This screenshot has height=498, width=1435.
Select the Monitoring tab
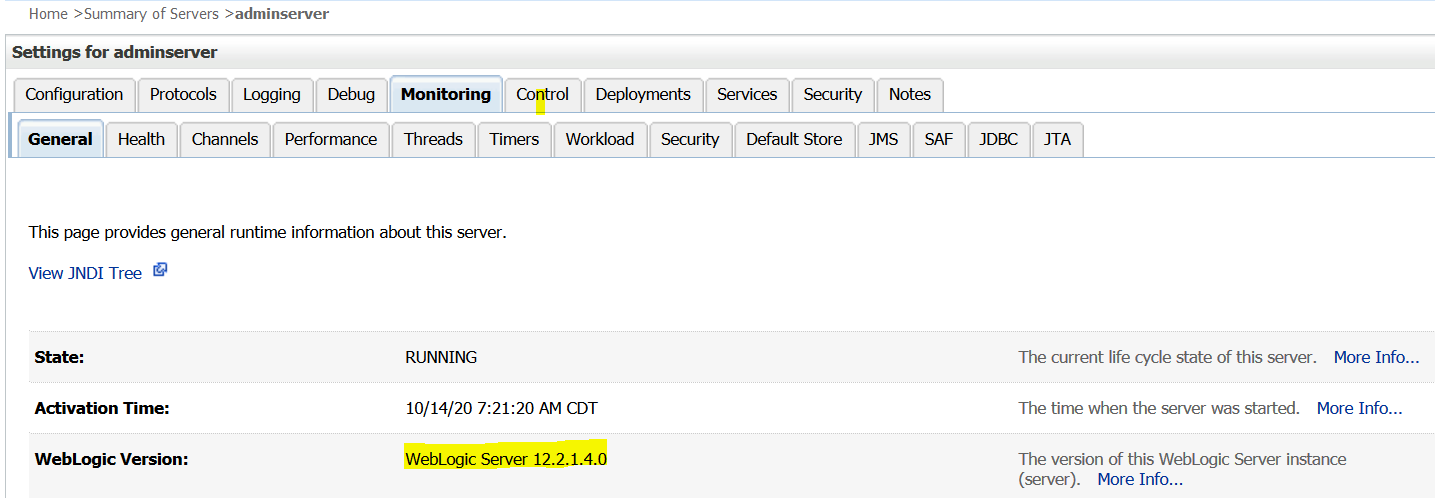tap(446, 95)
